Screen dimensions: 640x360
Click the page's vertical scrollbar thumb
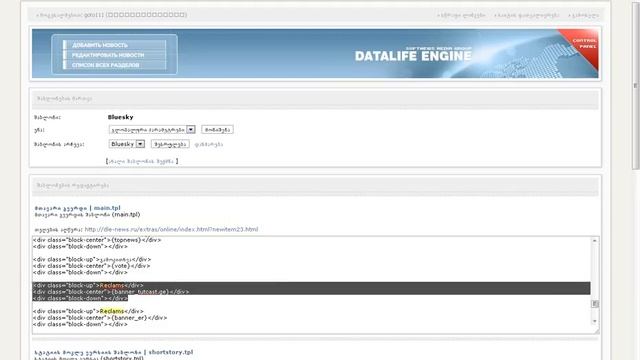(x=636, y=85)
